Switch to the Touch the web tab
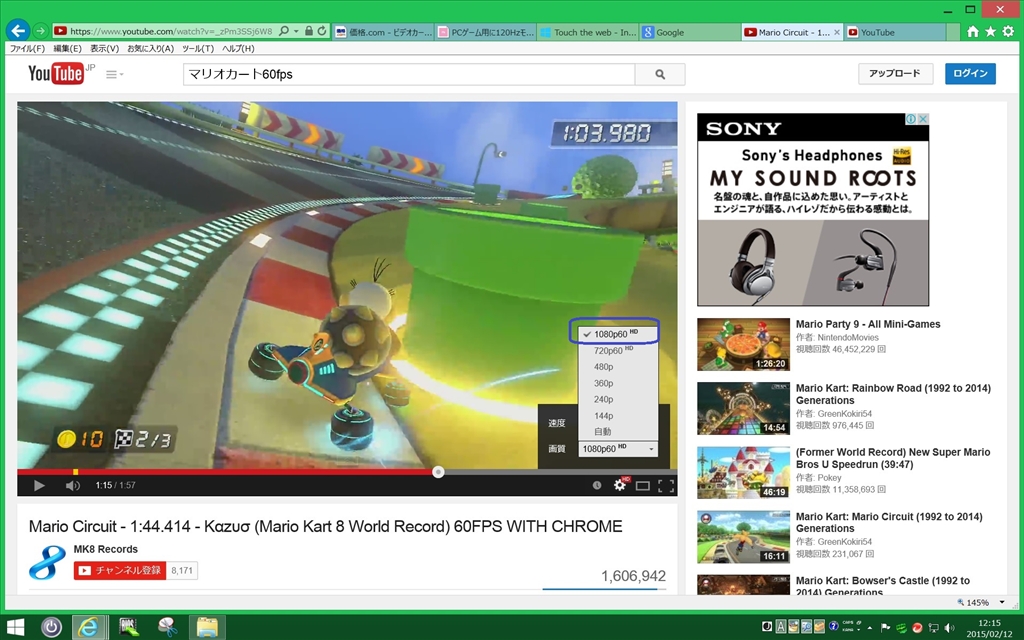Image resolution: width=1024 pixels, height=640 pixels. click(x=588, y=32)
